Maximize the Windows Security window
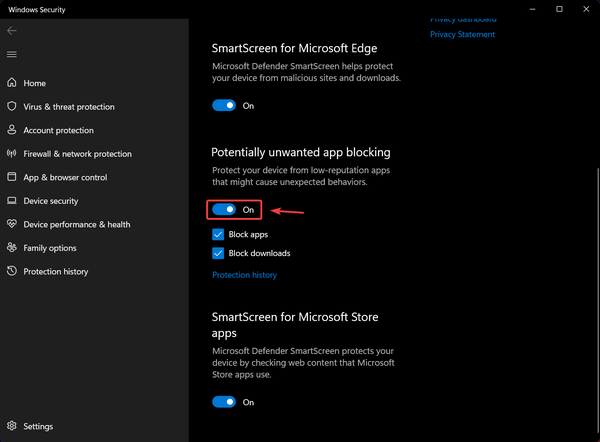 (x=559, y=9)
